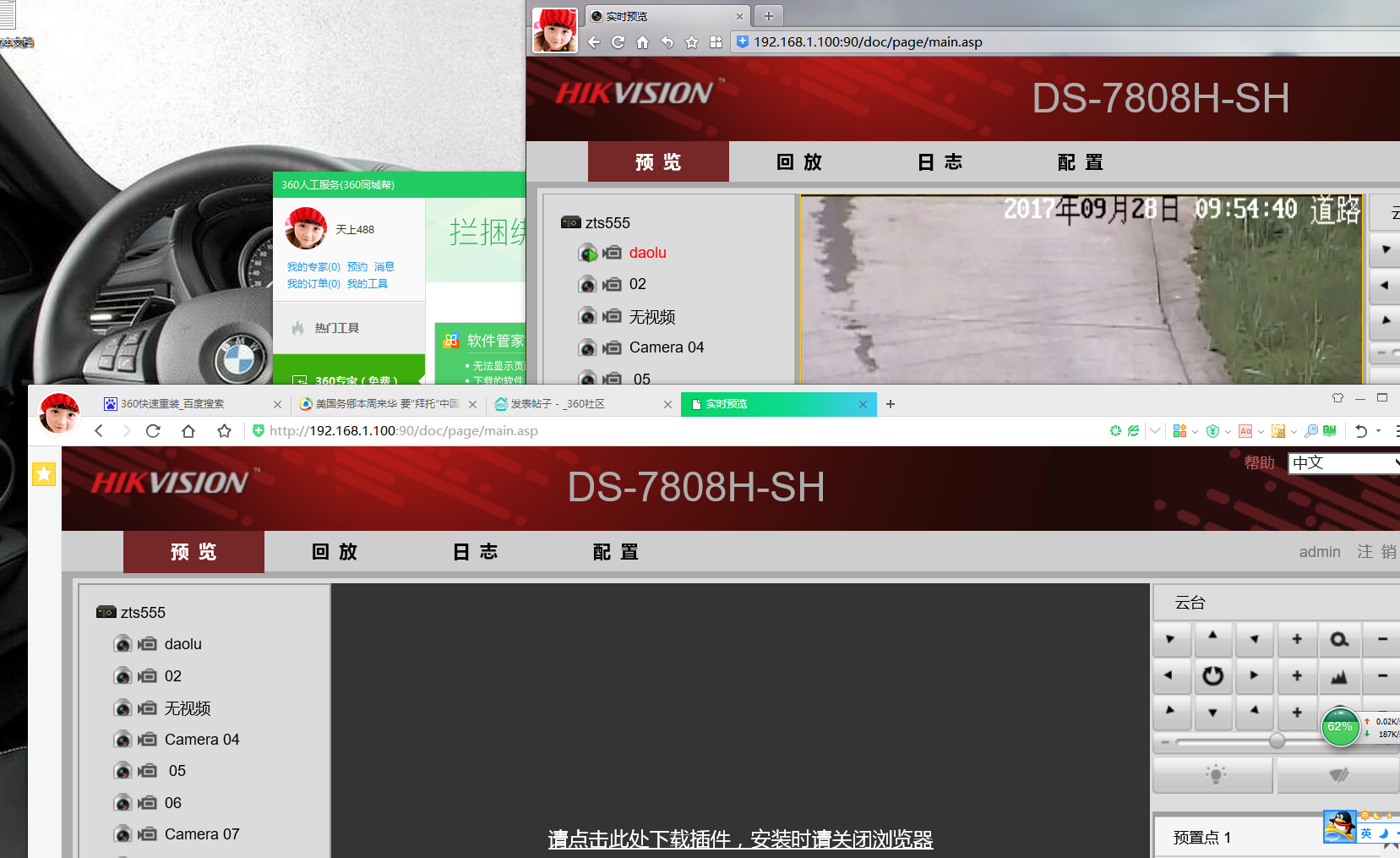Click address field in front browser window
Viewport: 1400px width, 858px height.
coord(676,431)
